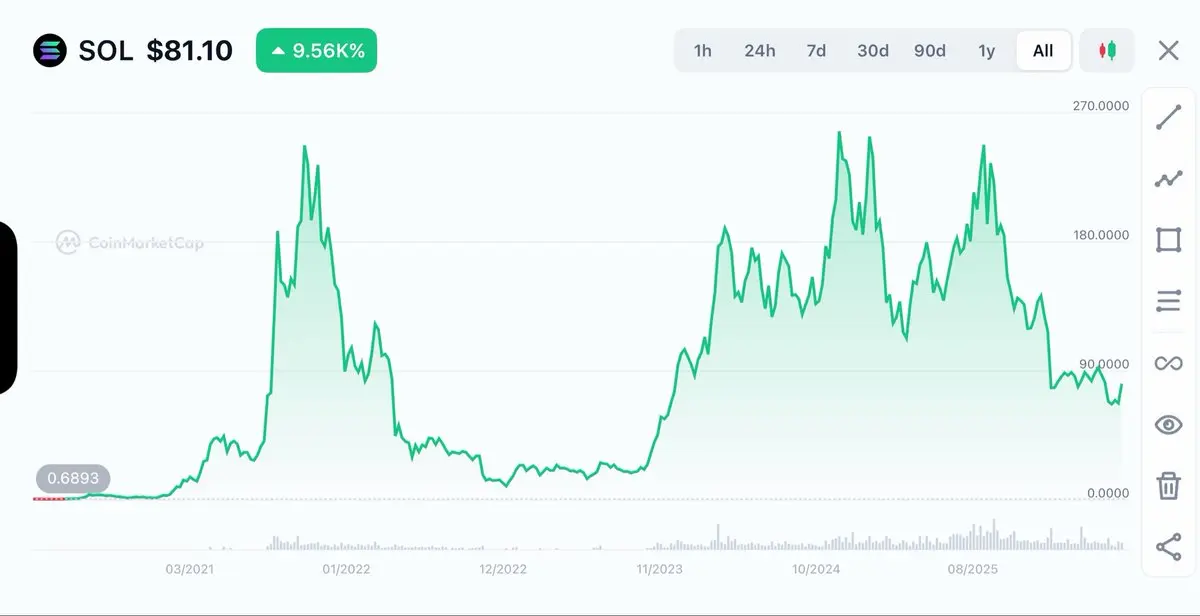Toggle drawings visibility with eye icon

[1168, 425]
